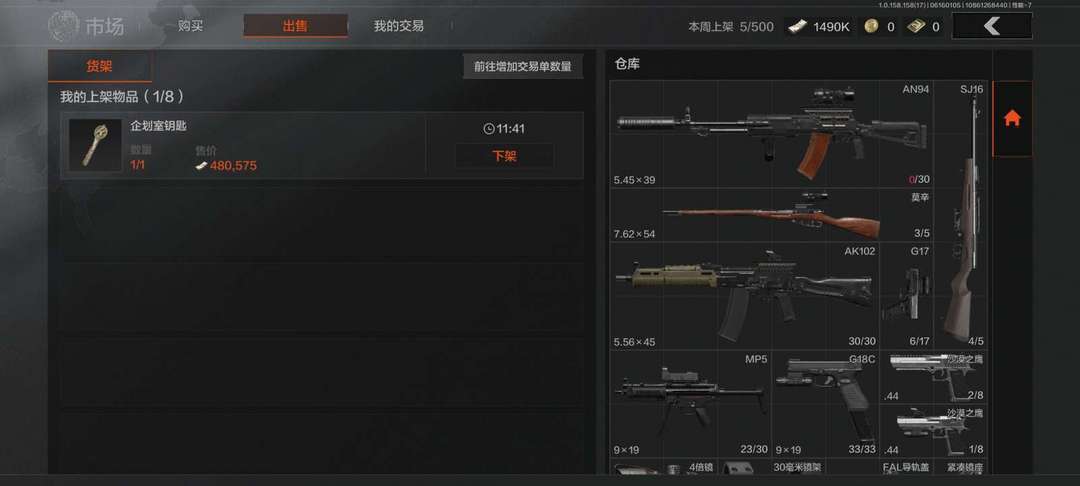Select the bottom Desert Eagle with 1/8 ammo
The width and height of the screenshot is (1080, 486).
(x=933, y=431)
